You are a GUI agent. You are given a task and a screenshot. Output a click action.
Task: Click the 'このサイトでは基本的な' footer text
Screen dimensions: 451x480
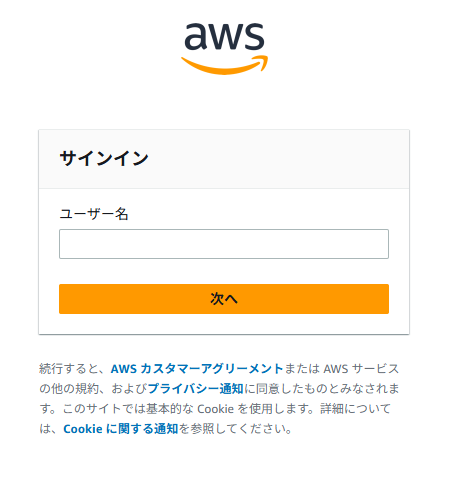pos(128,409)
